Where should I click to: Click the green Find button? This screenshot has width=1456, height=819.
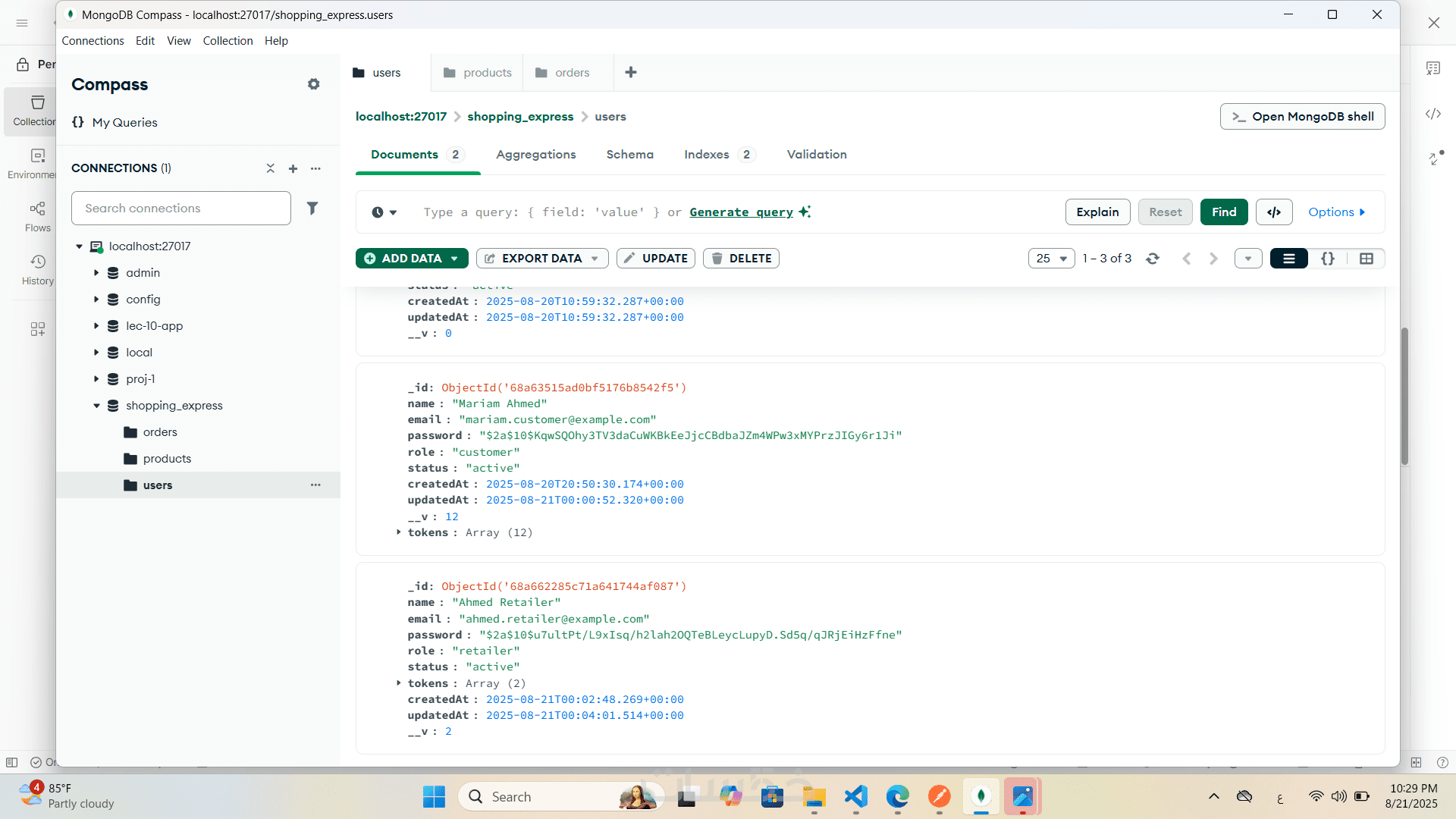[x=1223, y=212]
